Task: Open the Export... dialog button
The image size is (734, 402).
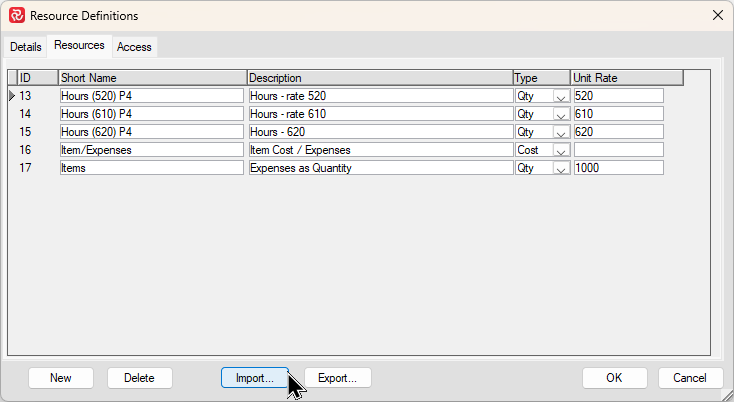Action: tap(337, 378)
